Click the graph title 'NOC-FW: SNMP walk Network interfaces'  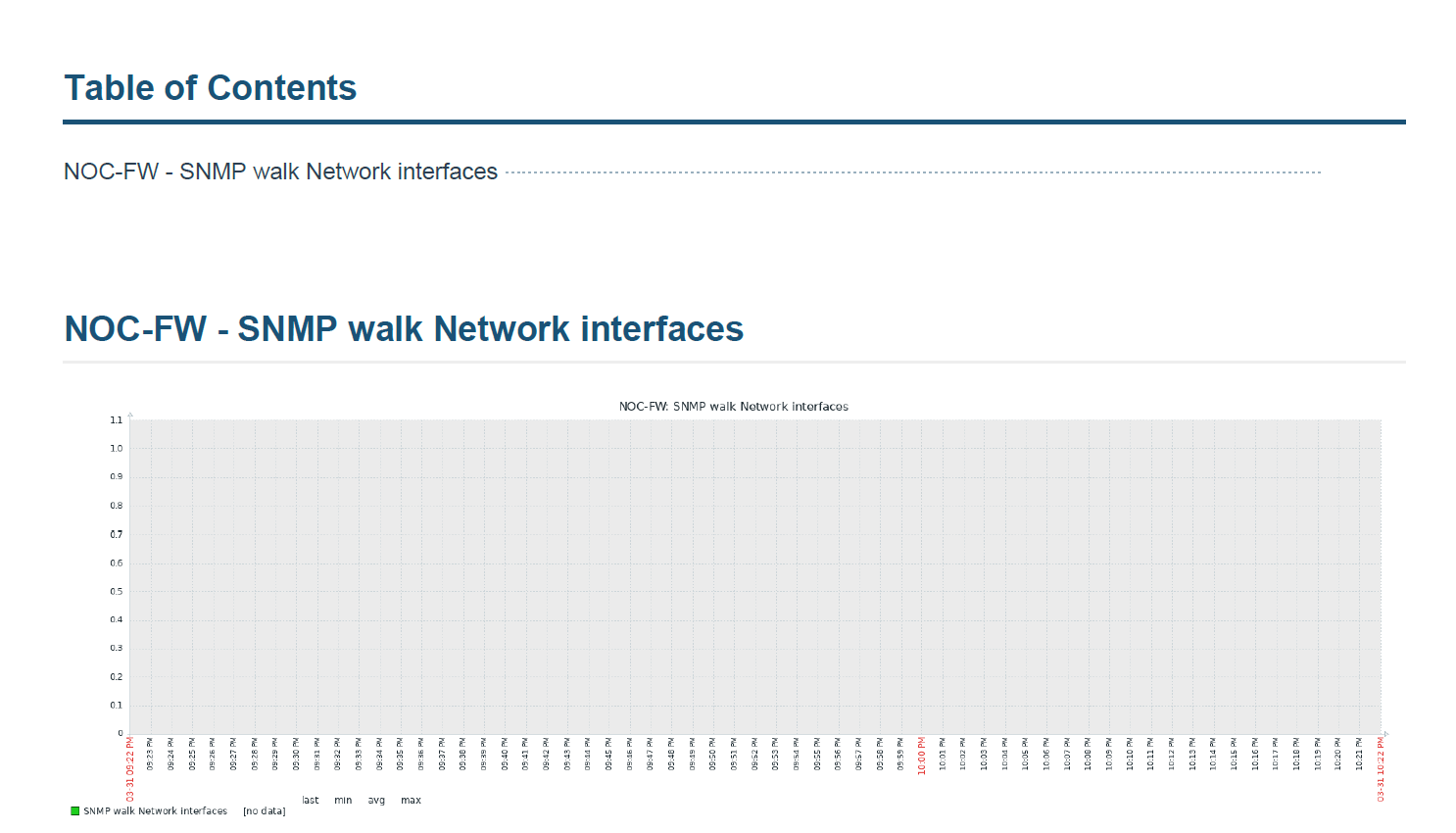coord(734,406)
